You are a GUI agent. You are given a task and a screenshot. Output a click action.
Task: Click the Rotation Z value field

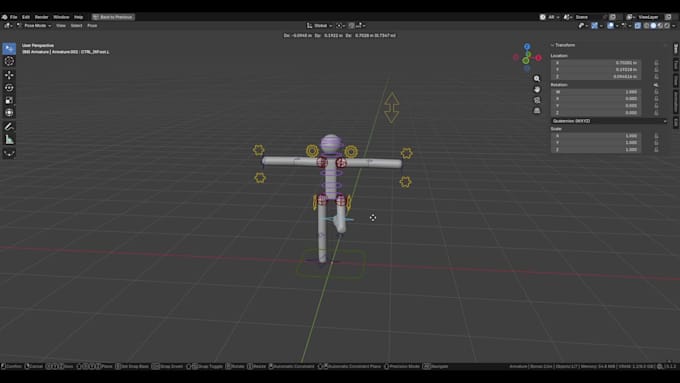(x=595, y=112)
